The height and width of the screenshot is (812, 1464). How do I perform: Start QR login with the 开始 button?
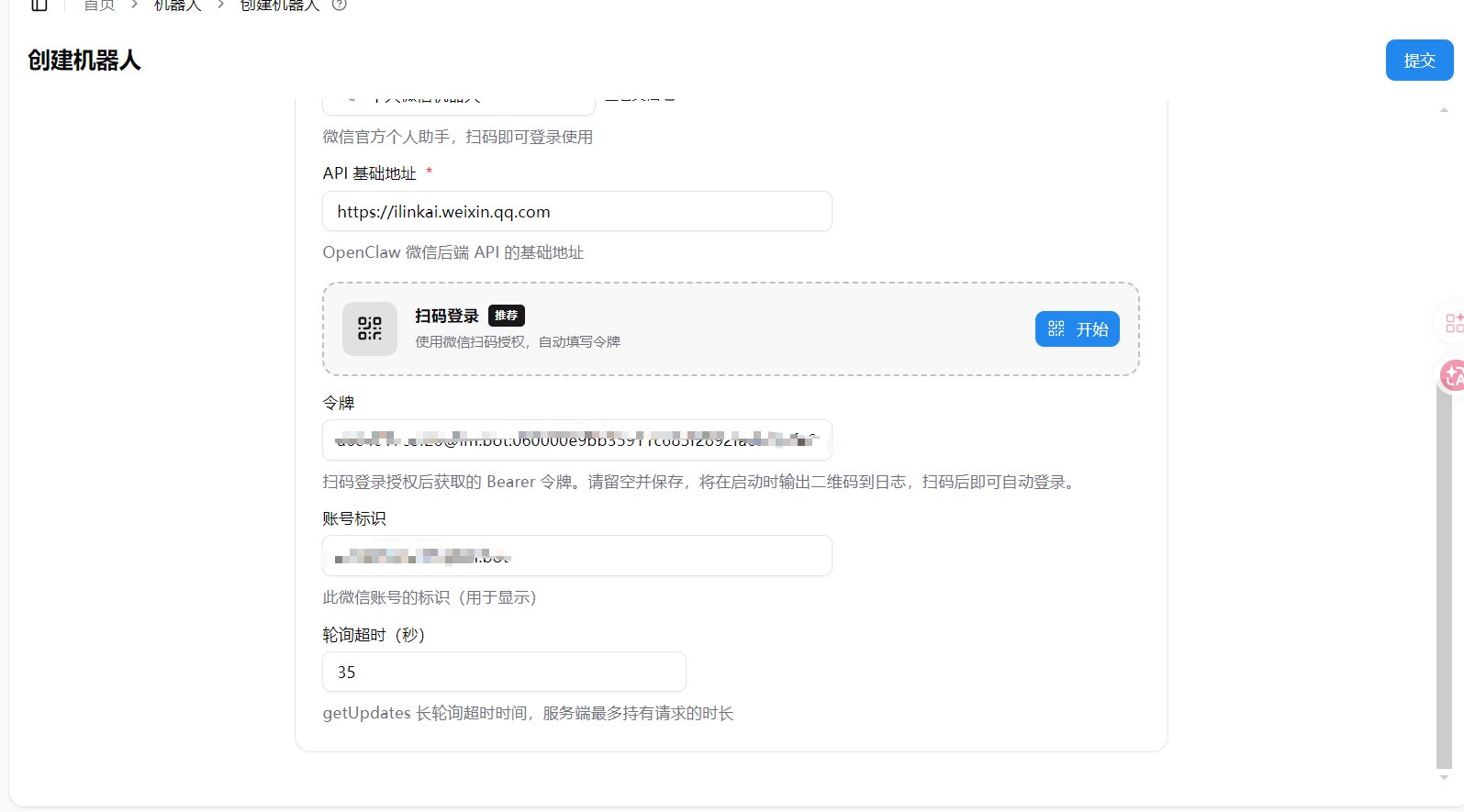[x=1078, y=329]
